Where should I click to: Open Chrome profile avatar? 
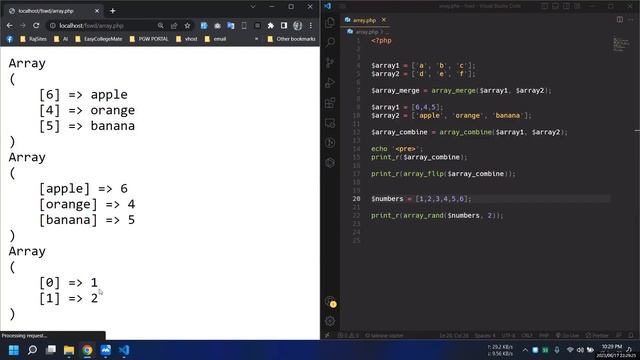(297, 25)
